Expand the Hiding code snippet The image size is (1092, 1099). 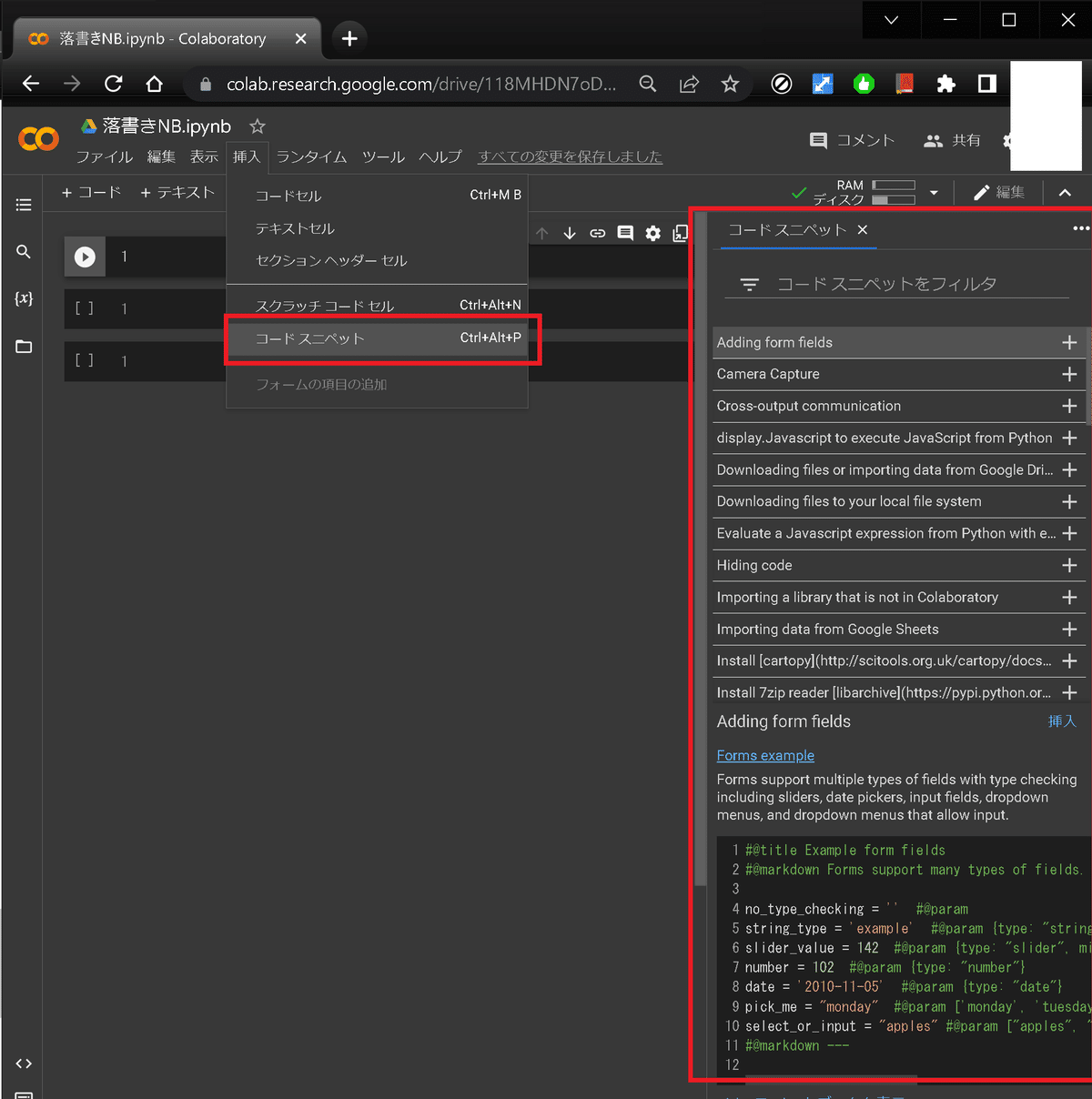[x=1068, y=565]
